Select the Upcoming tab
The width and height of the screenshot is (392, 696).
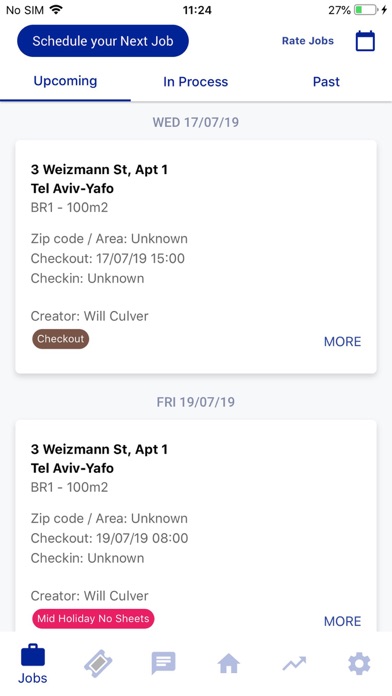[65, 81]
